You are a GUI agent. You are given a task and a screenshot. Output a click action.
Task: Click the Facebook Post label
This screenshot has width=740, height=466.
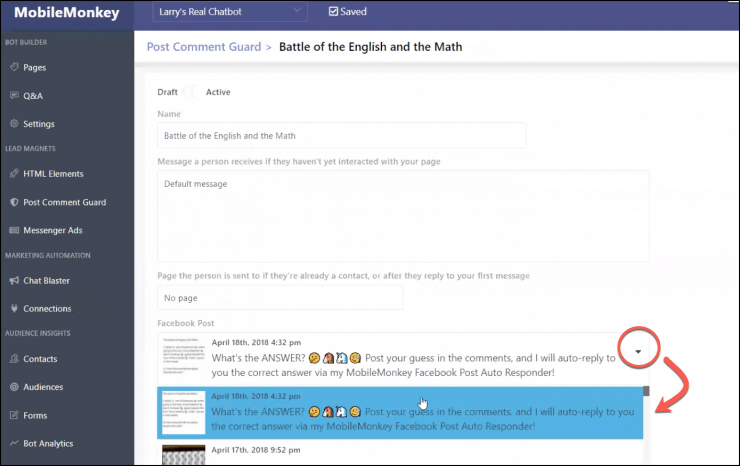pos(185,323)
